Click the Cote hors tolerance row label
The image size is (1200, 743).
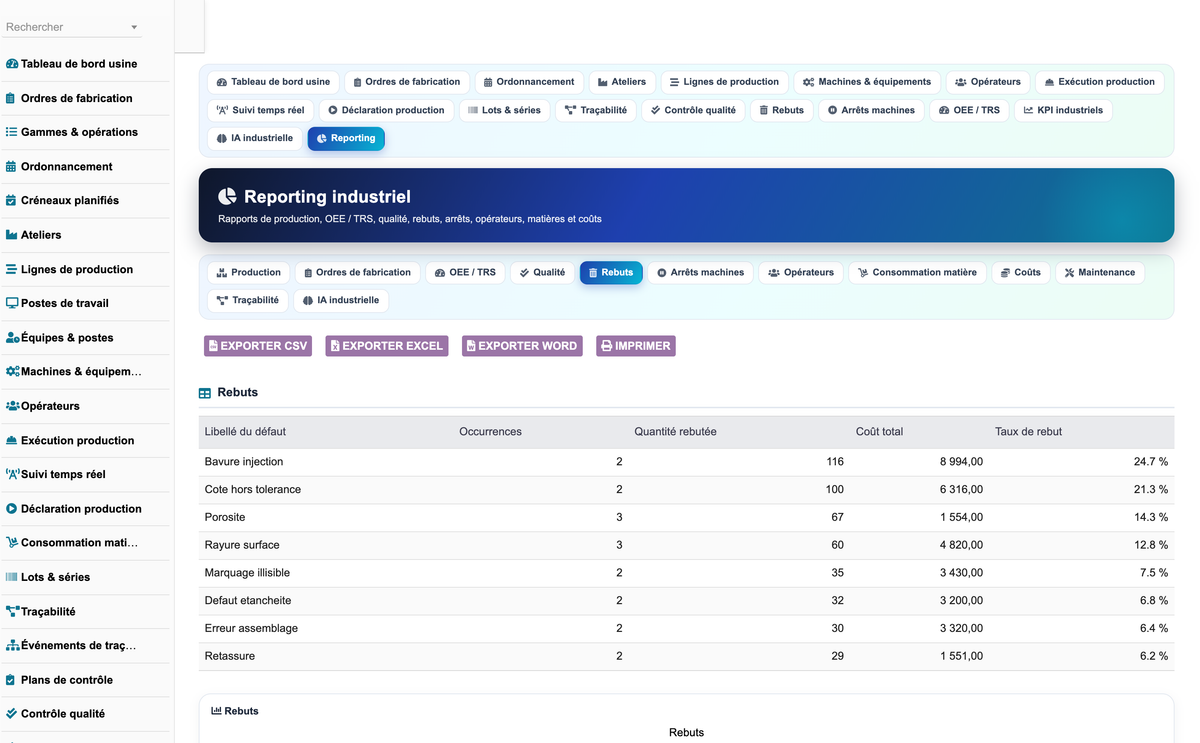coord(253,490)
